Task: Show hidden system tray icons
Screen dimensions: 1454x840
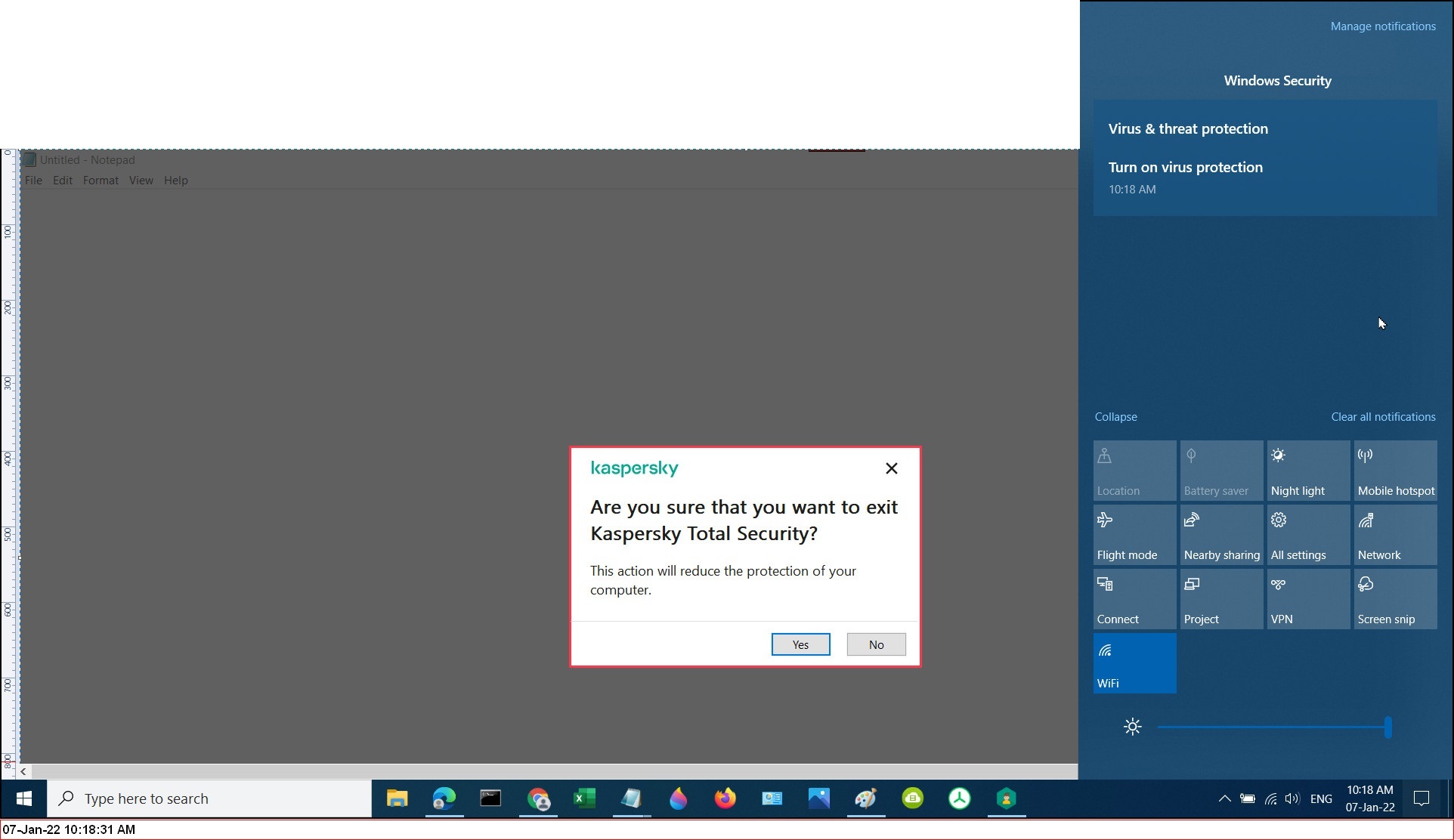Action: 1224,798
